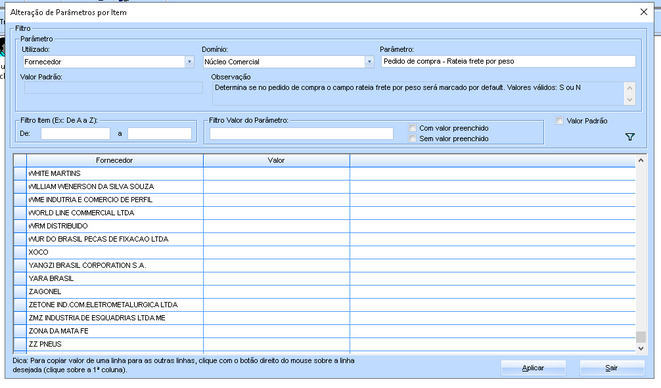
Task: Open the Utilizado dropdown arrow
Action: (x=189, y=62)
